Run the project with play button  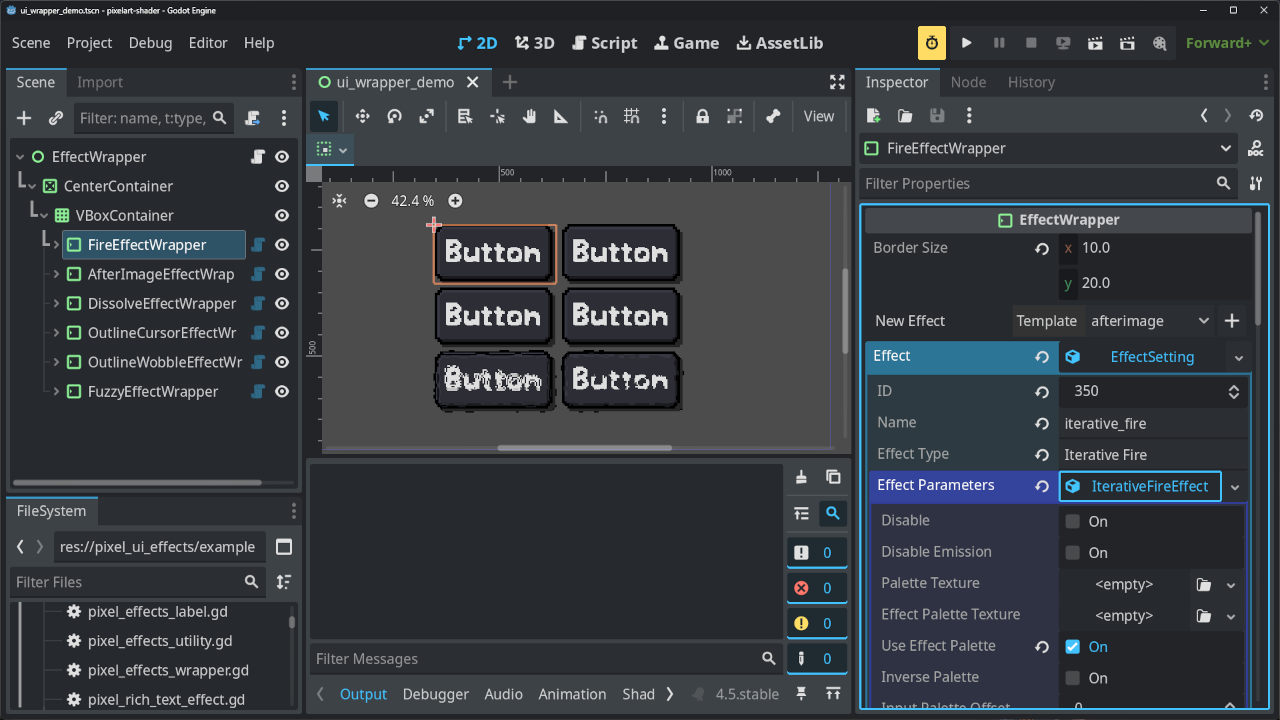(x=966, y=43)
